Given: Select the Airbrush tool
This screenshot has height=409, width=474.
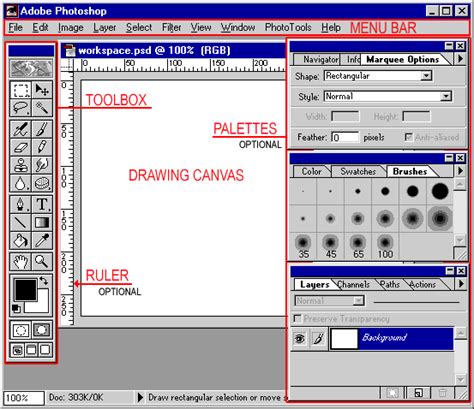Looking at the screenshot, I should (x=21, y=129).
